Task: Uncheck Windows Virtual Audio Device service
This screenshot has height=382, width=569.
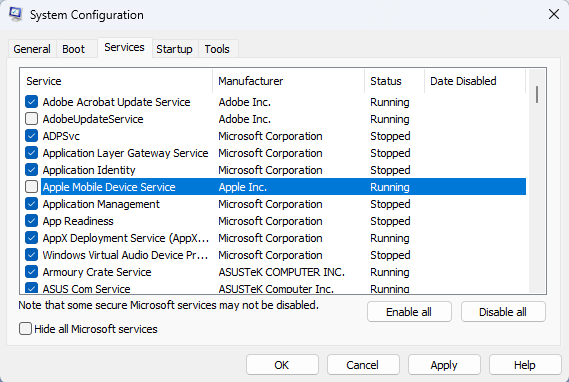Action: tap(32, 255)
